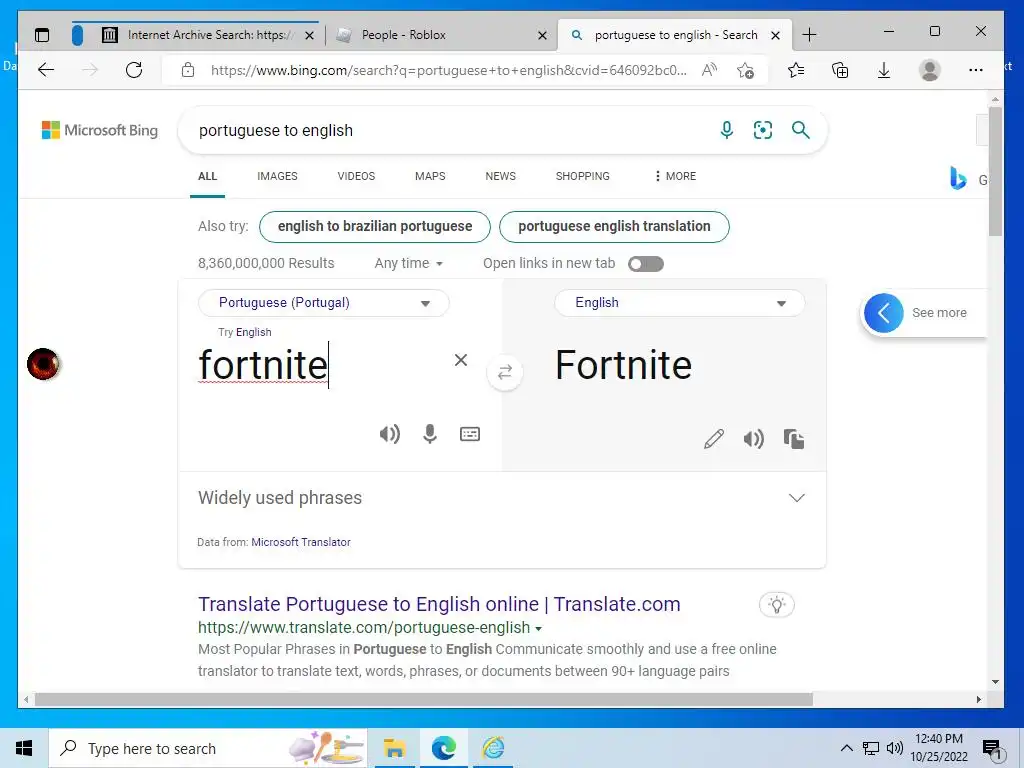Viewport: 1024px width, 768px height.
Task: Click the user profile avatar icon
Action: [x=929, y=70]
